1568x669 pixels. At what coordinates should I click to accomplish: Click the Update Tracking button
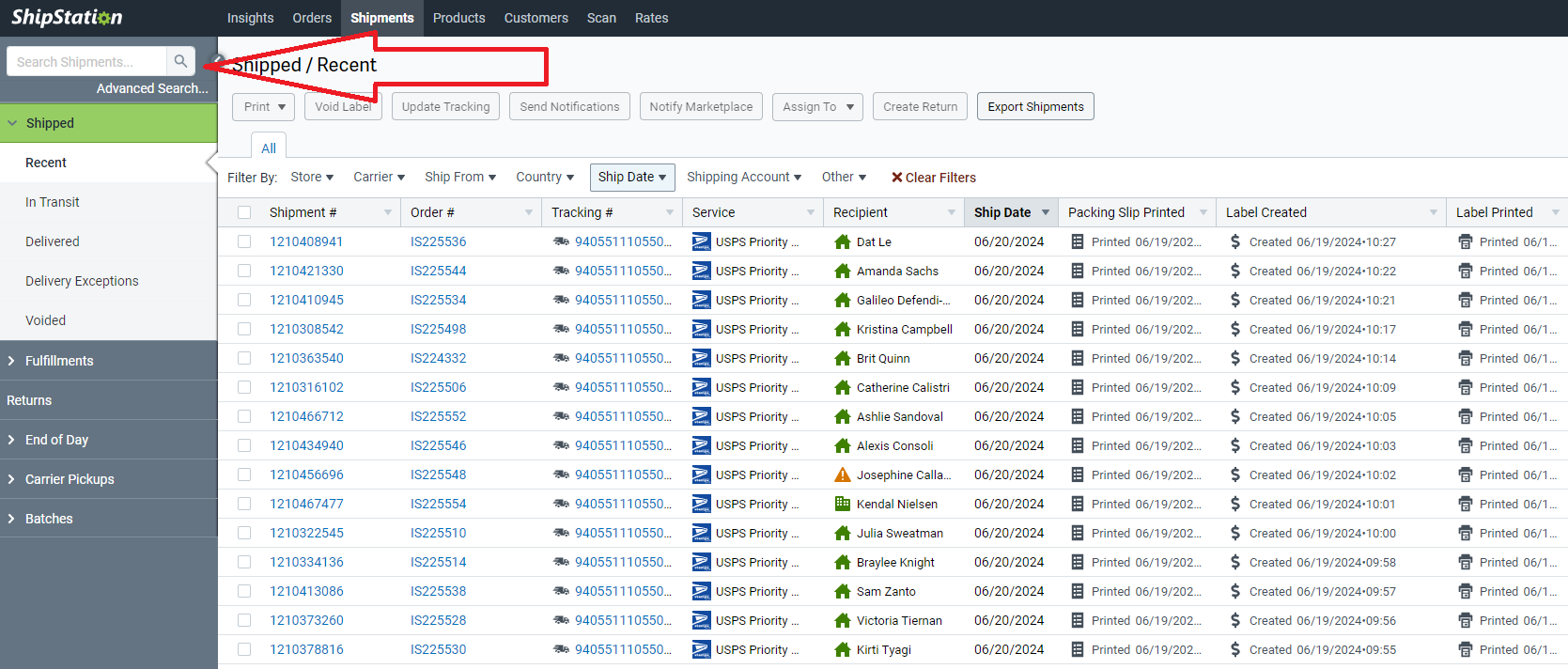446,106
